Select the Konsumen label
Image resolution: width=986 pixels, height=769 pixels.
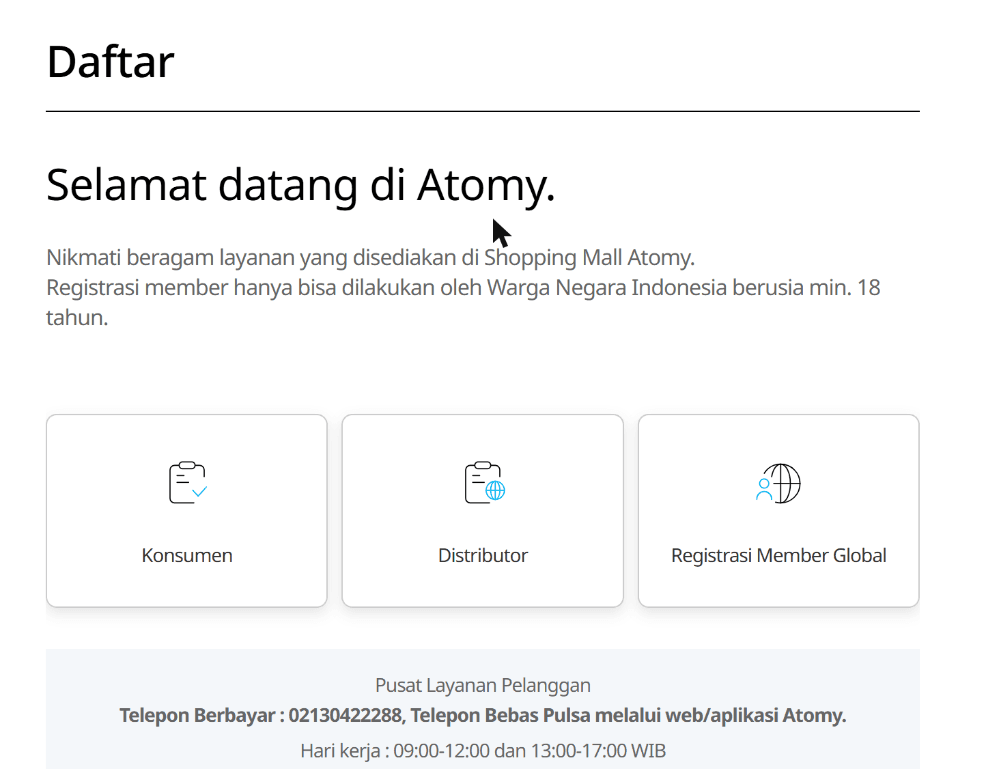187,555
